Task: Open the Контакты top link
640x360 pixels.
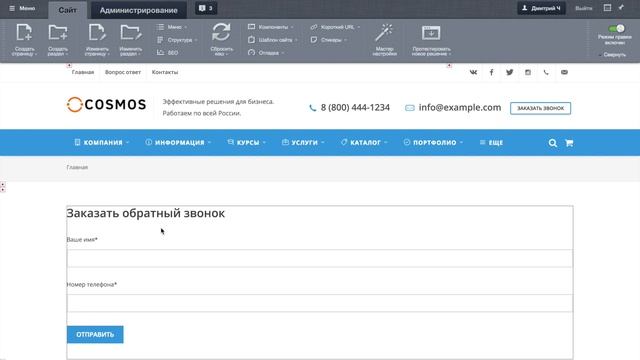Action: (165, 72)
